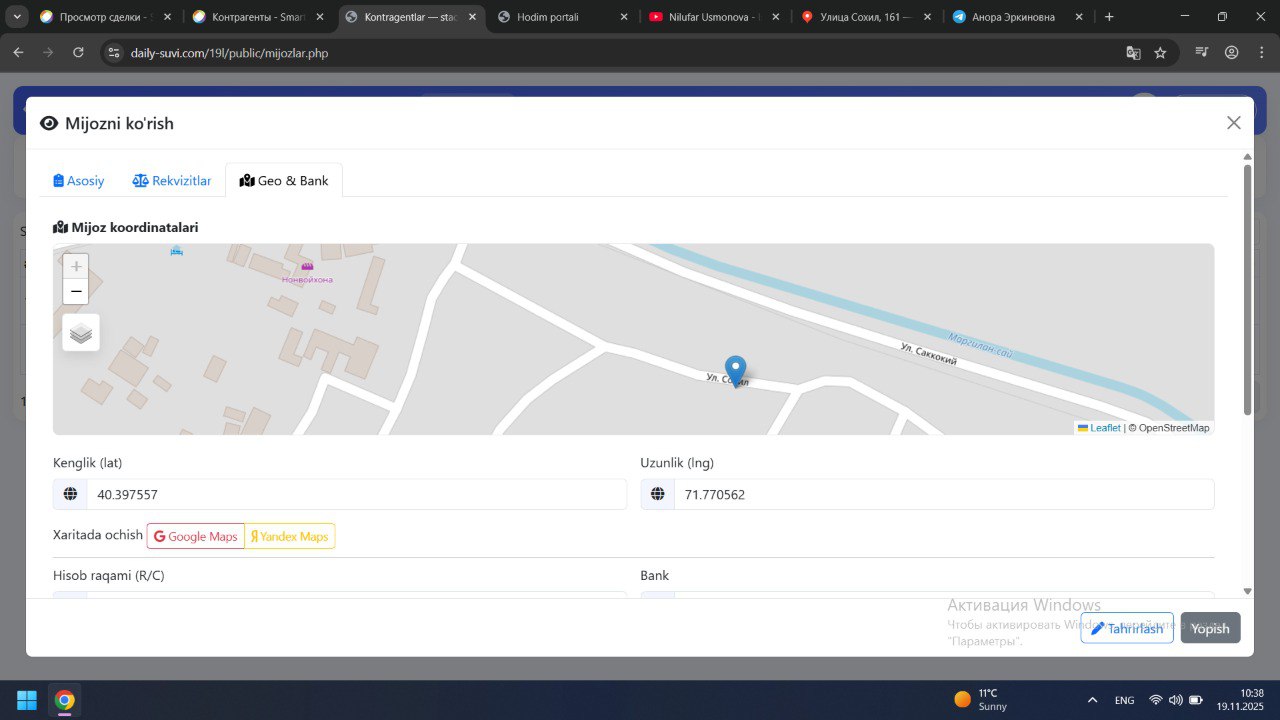Close the Улица Сохил, 161 tab
The width and height of the screenshot is (1280, 720).
(x=928, y=17)
